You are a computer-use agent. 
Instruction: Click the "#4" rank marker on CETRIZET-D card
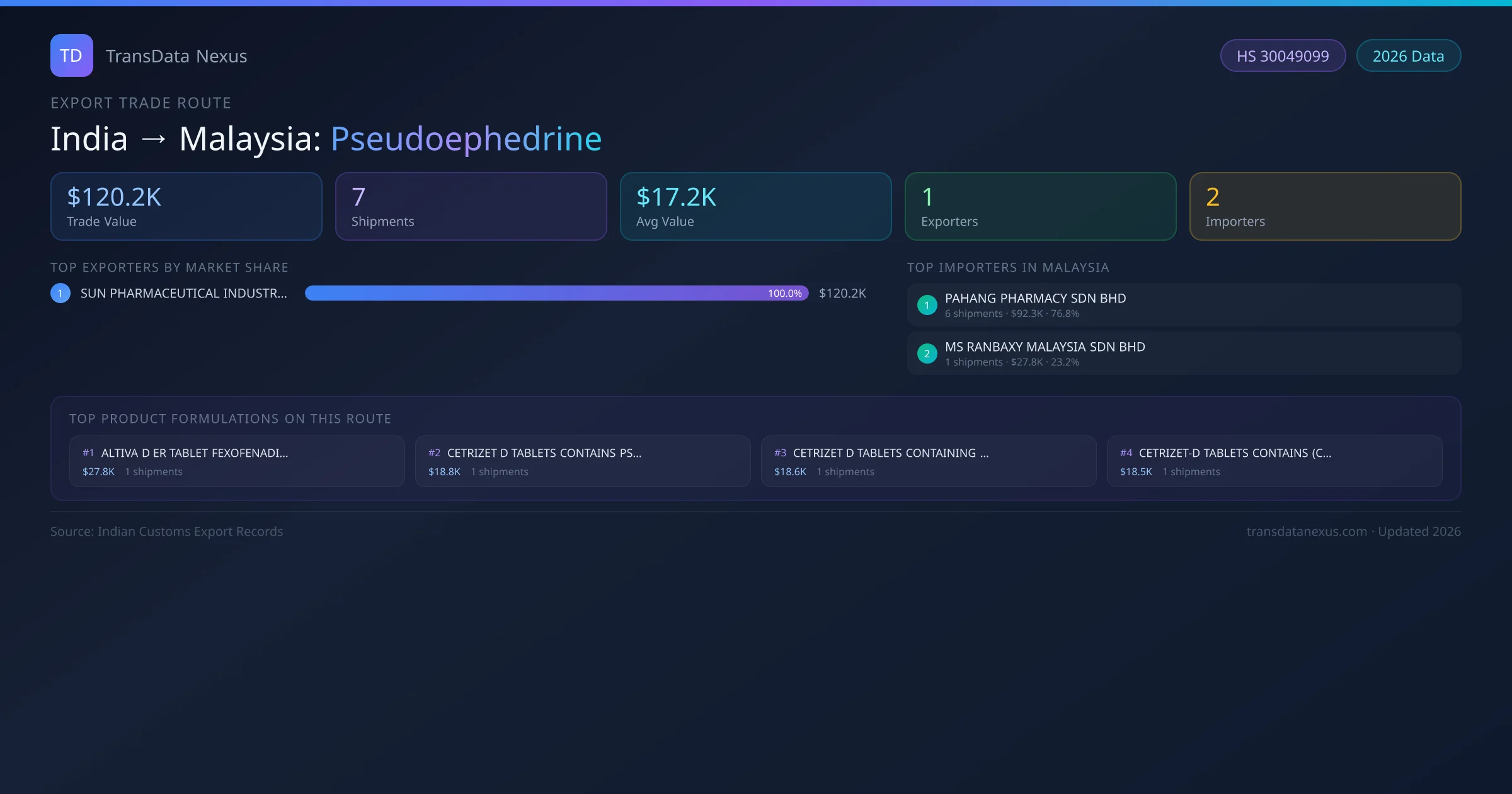click(x=1126, y=452)
